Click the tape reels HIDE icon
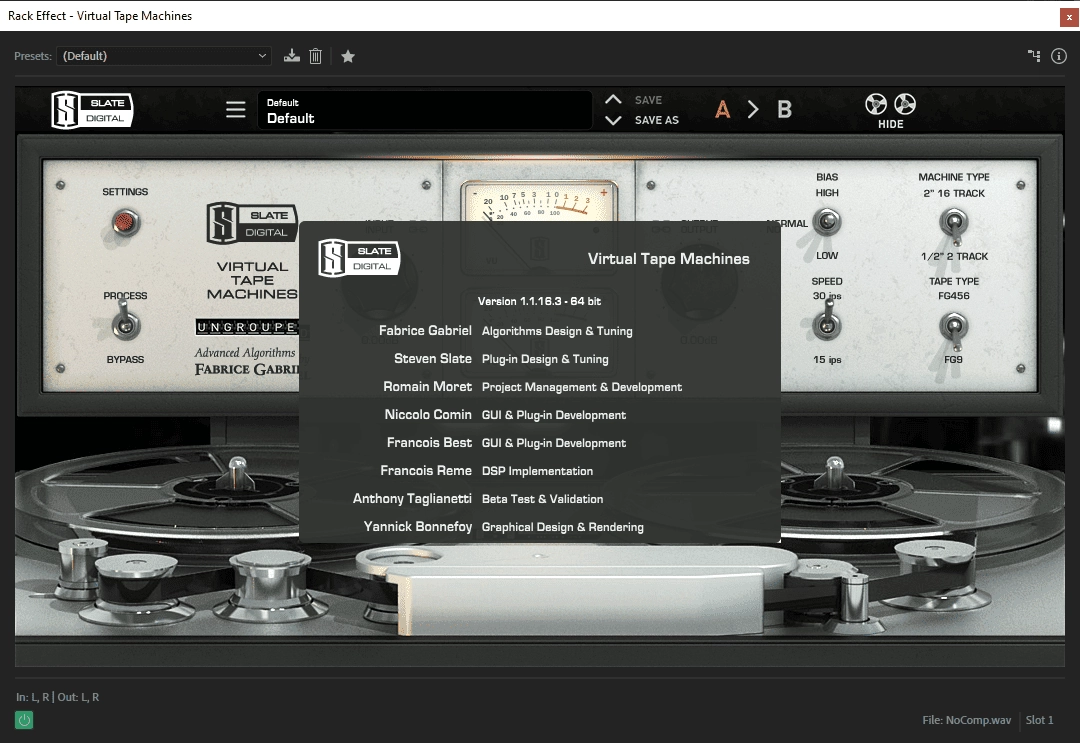The width and height of the screenshot is (1080, 743). pyautogui.click(x=890, y=110)
